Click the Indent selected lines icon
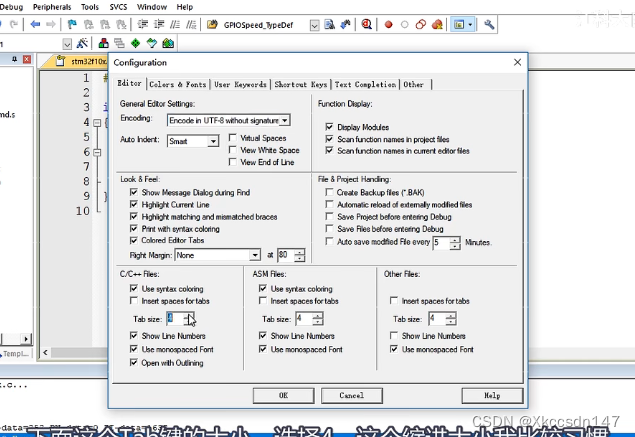 [143, 25]
